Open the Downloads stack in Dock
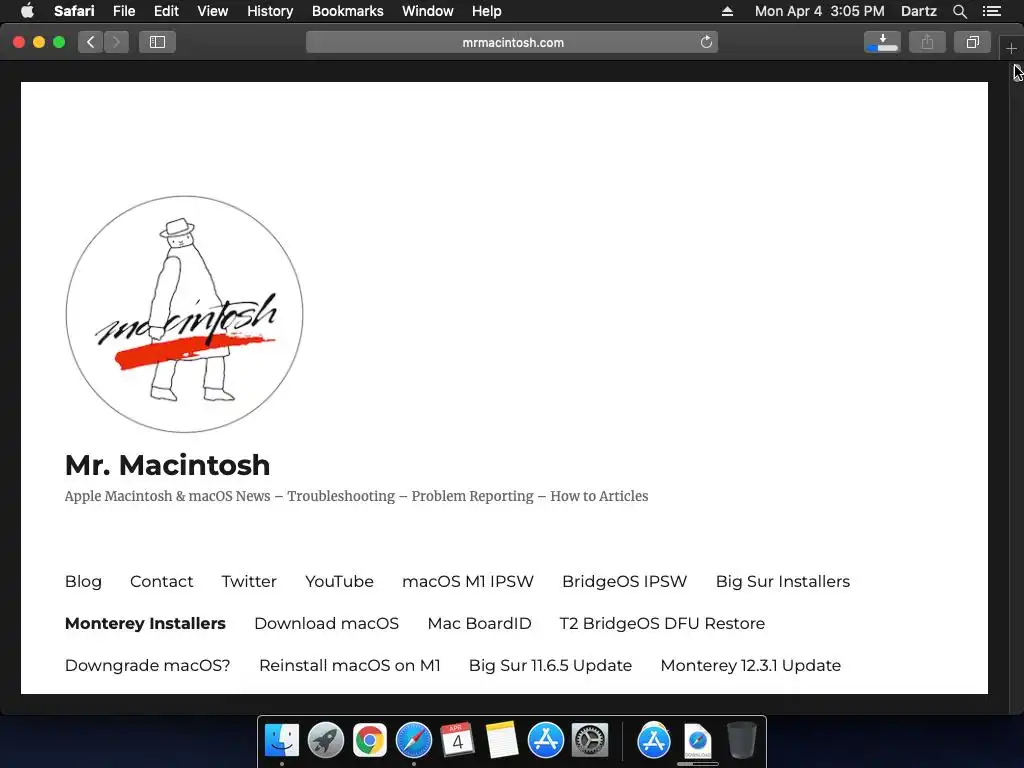Image resolution: width=1024 pixels, height=768 pixels. (697, 741)
